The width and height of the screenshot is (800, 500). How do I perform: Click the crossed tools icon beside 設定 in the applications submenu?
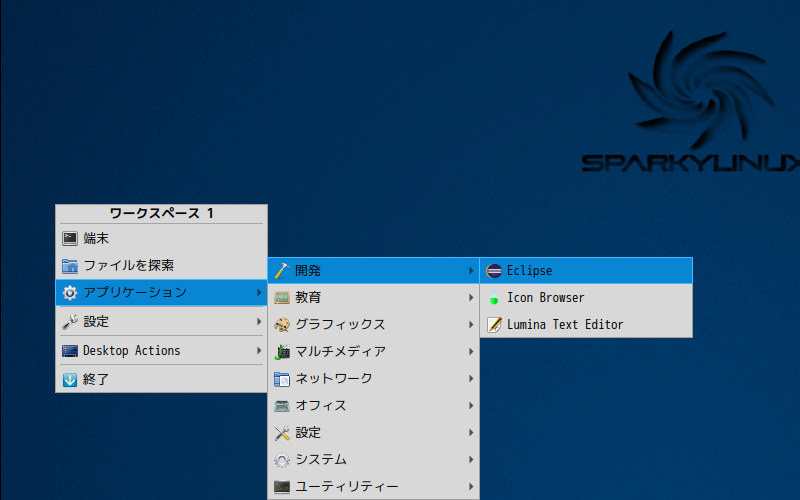[x=282, y=433]
